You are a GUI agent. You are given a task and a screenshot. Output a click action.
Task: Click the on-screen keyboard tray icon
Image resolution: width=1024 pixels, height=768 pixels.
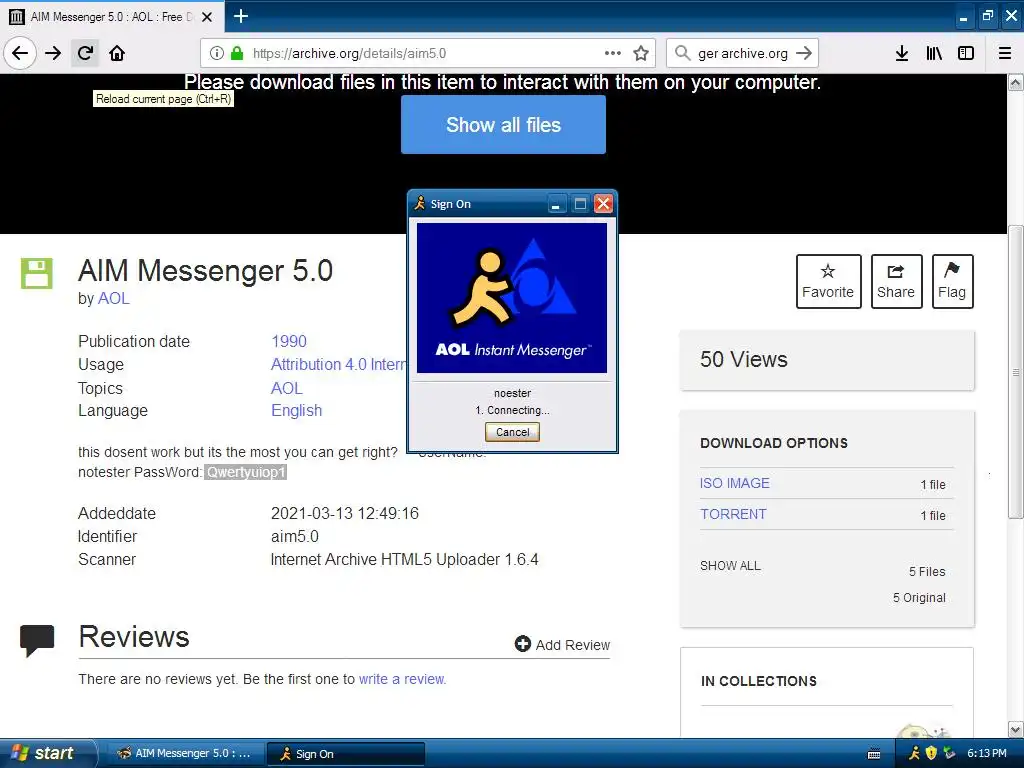pos(874,754)
